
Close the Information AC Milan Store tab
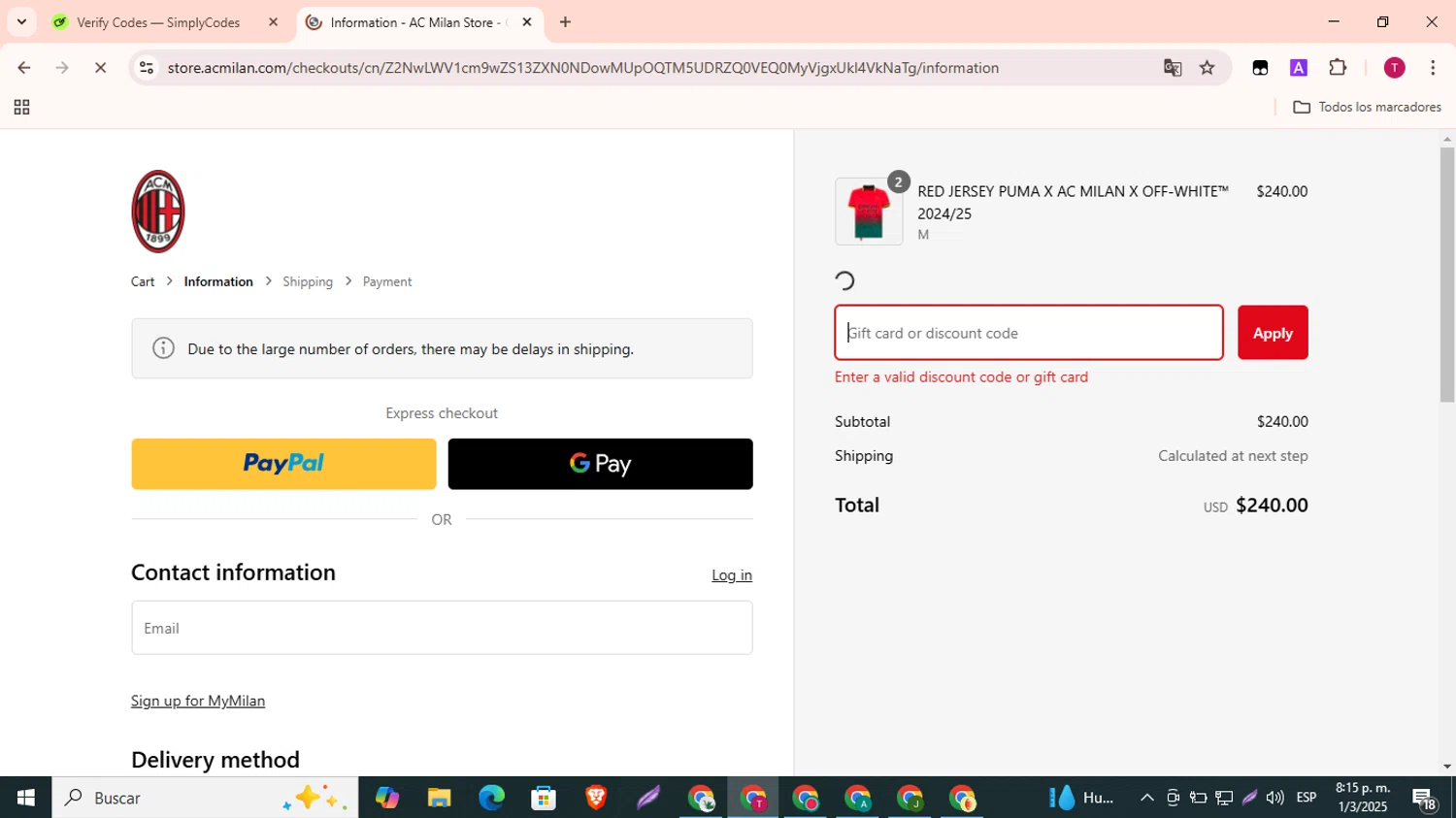(527, 21)
